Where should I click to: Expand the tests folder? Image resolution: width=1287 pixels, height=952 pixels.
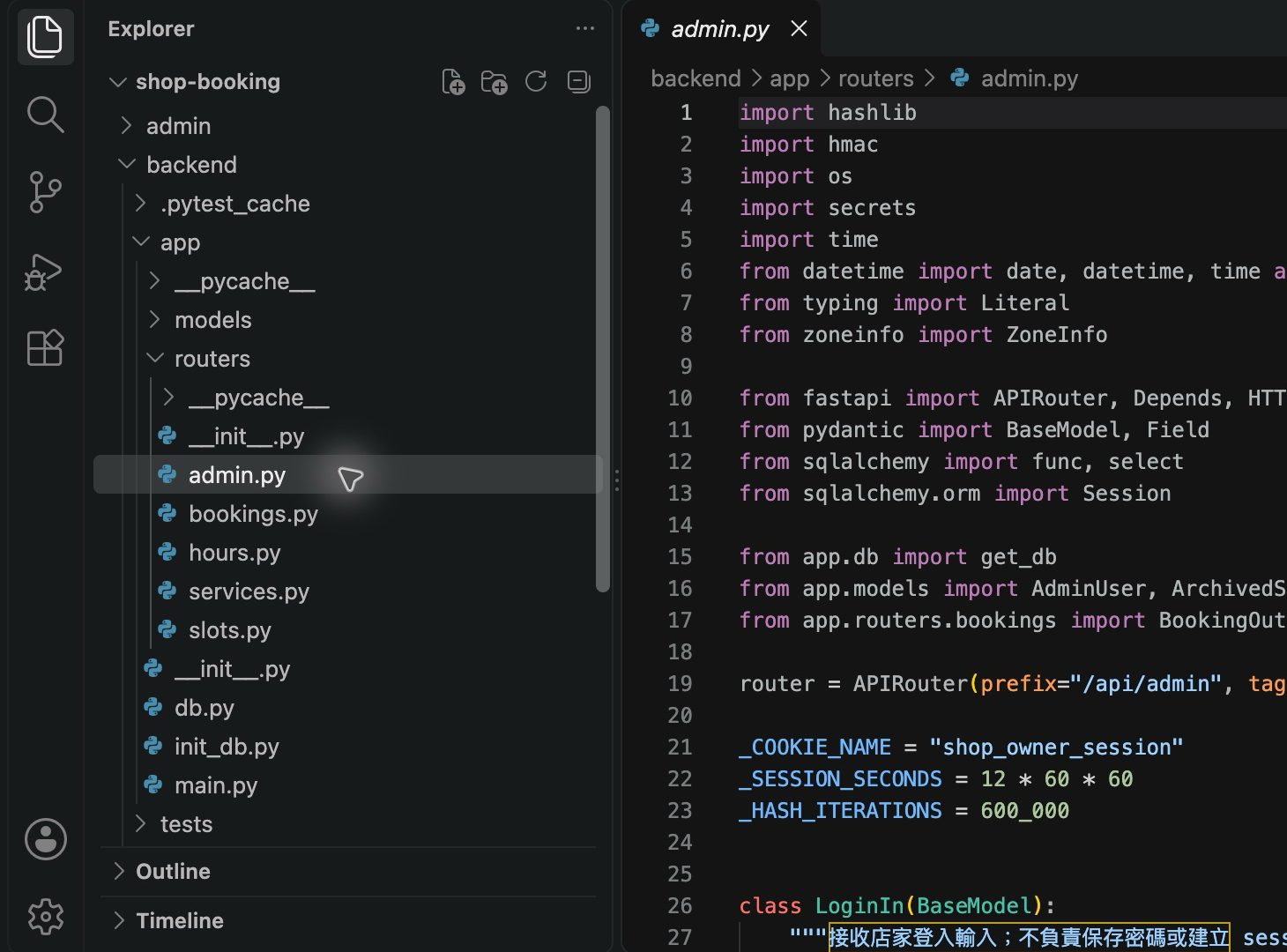click(139, 824)
